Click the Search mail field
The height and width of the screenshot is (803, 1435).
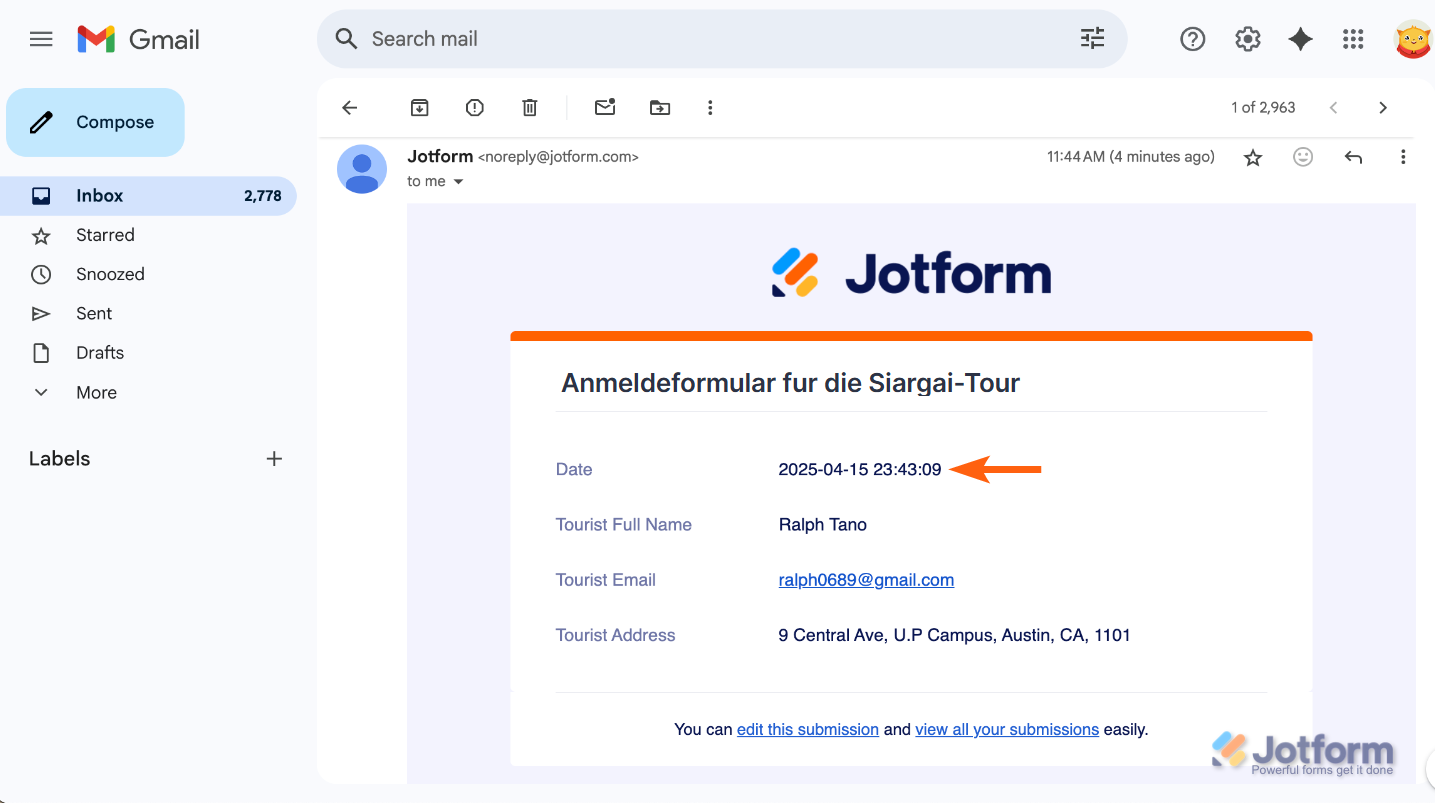point(700,39)
